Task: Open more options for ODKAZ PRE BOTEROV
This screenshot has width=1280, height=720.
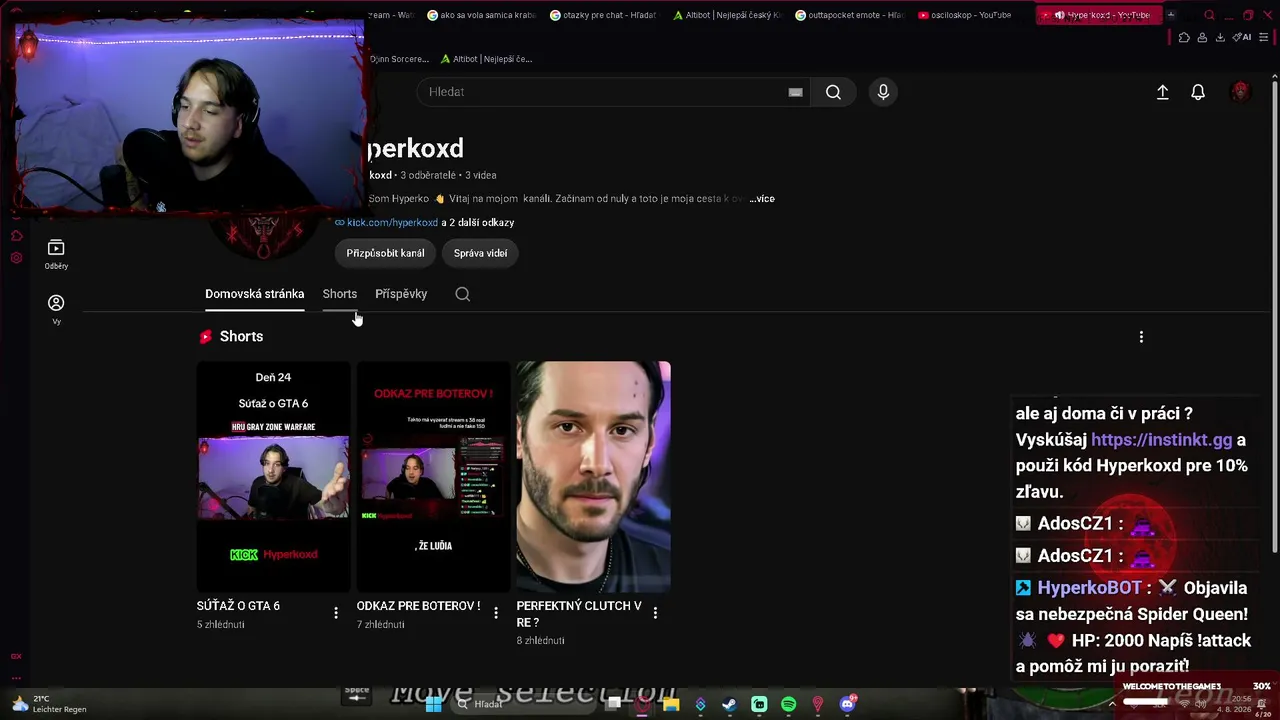Action: point(496,613)
